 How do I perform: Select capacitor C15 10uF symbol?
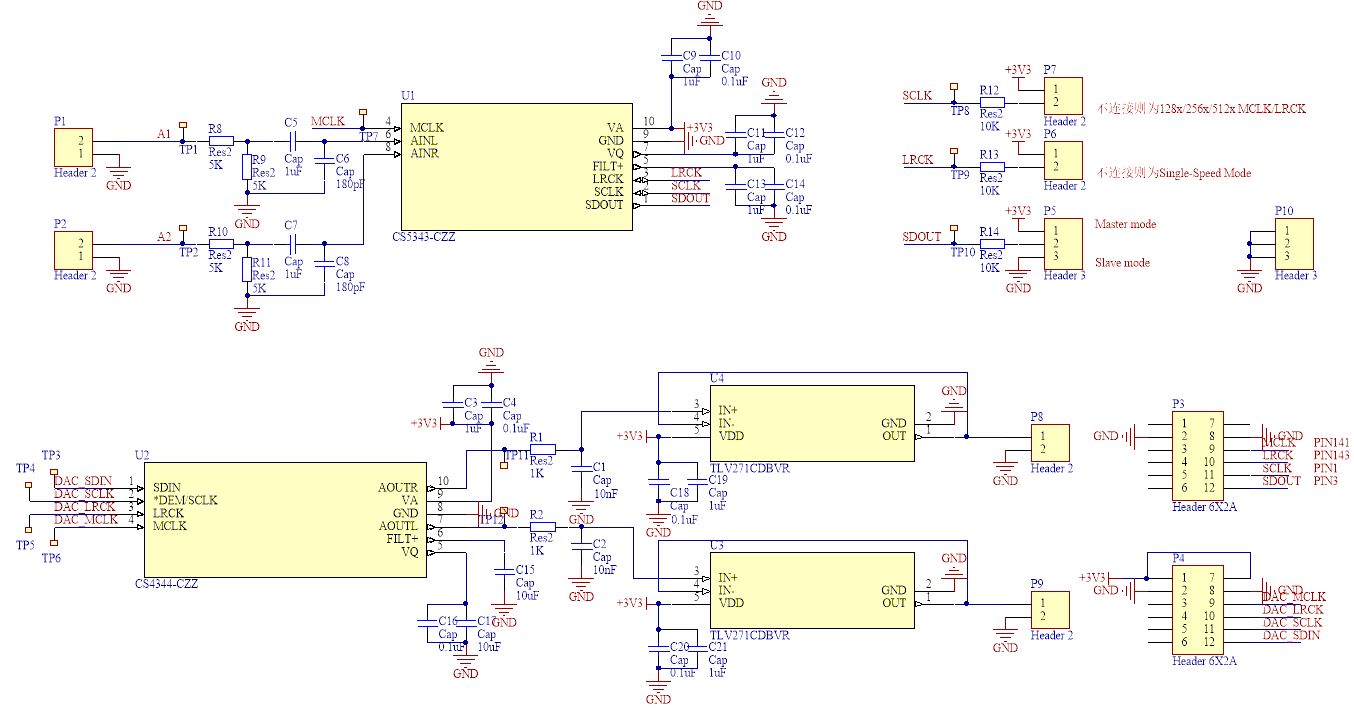click(503, 570)
